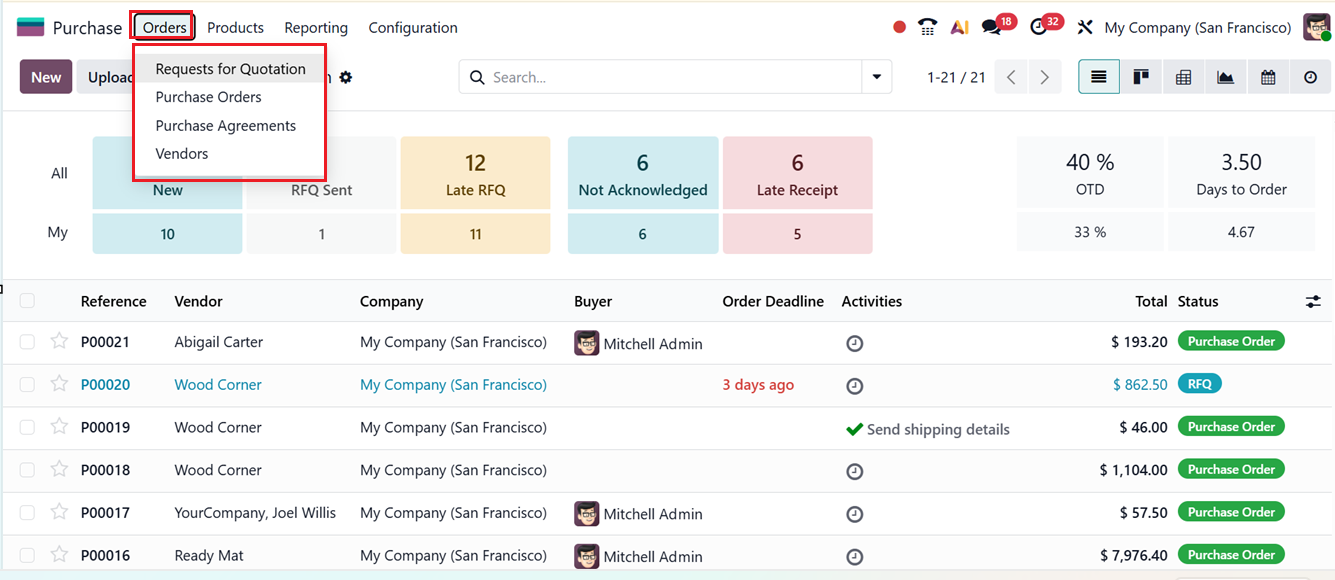Open the Activity view
1335x580 pixels.
1310,77
